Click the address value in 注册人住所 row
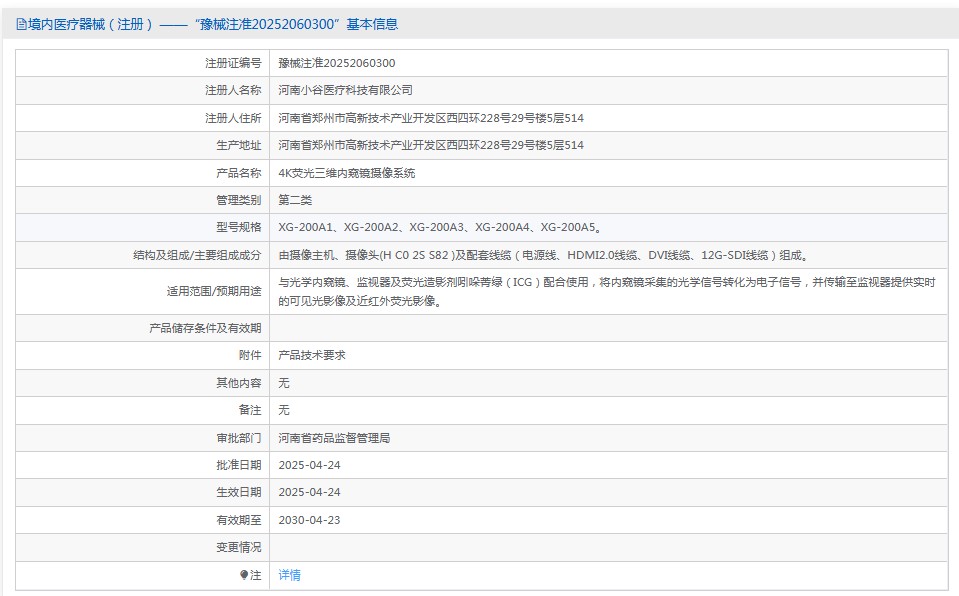Image resolution: width=959 pixels, height=596 pixels. tap(431, 118)
